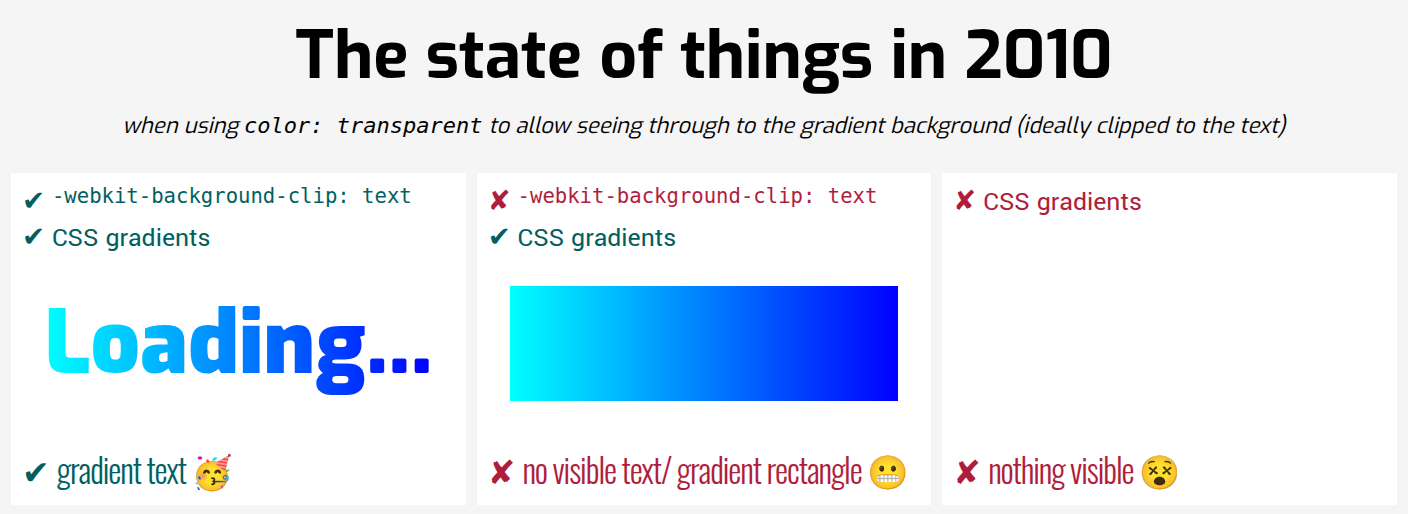Click the green checkmark before gradient text
This screenshot has height=514, width=1408.
pyautogui.click(x=35, y=472)
